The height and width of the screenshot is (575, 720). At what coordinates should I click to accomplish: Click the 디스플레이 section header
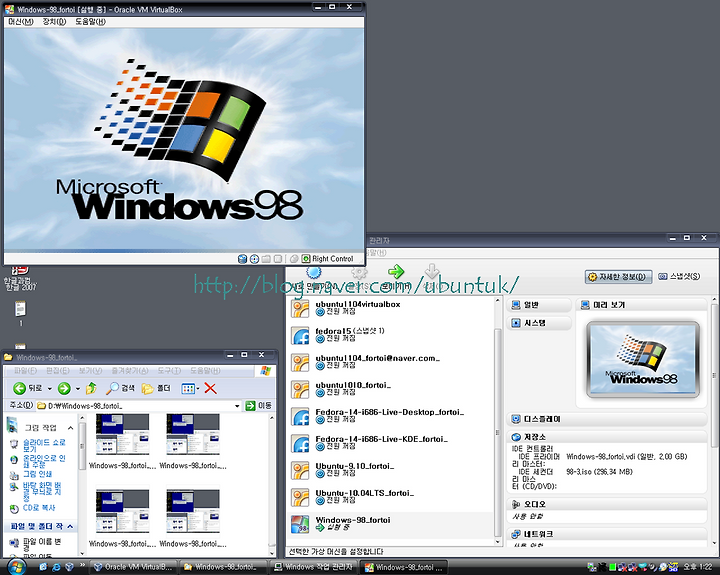(x=608, y=419)
